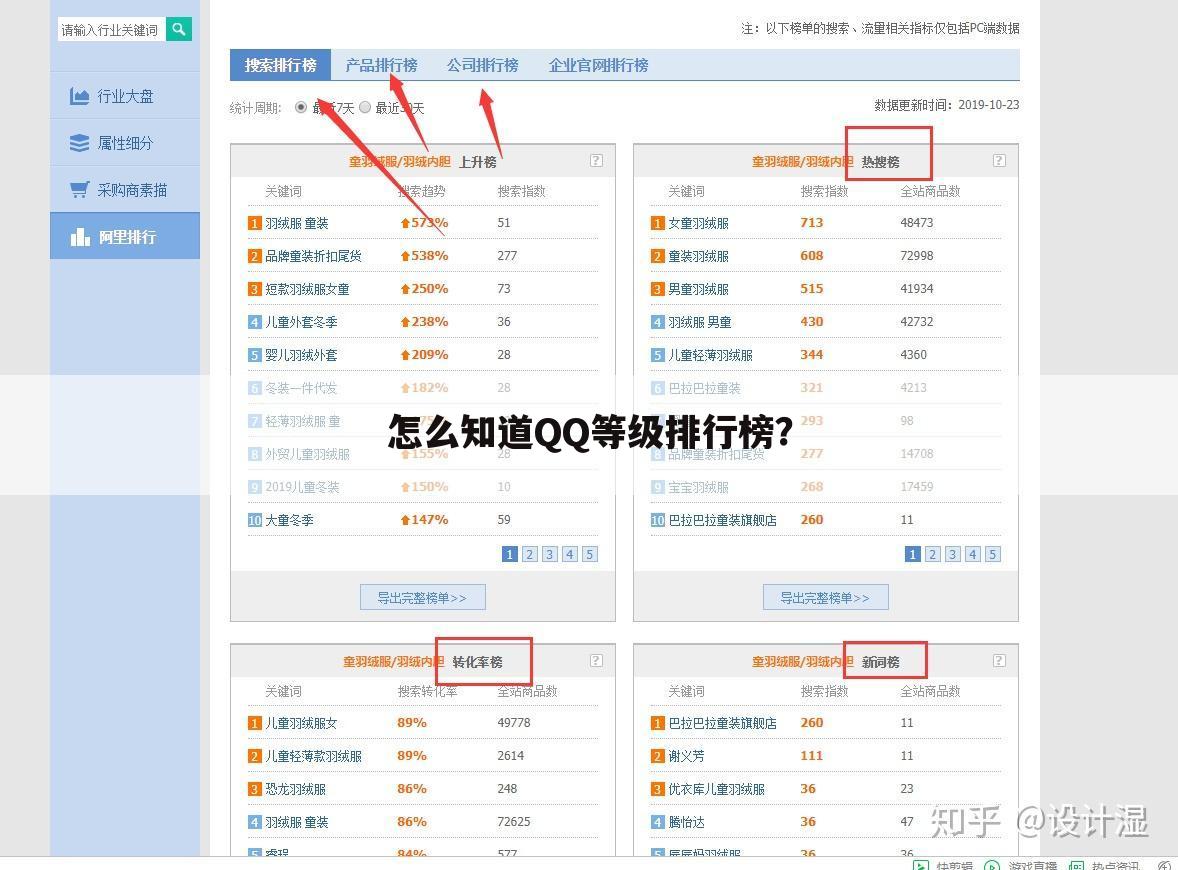Go to page 2 of 热搜榜
Viewport: 1178px width, 870px height.
tap(932, 554)
